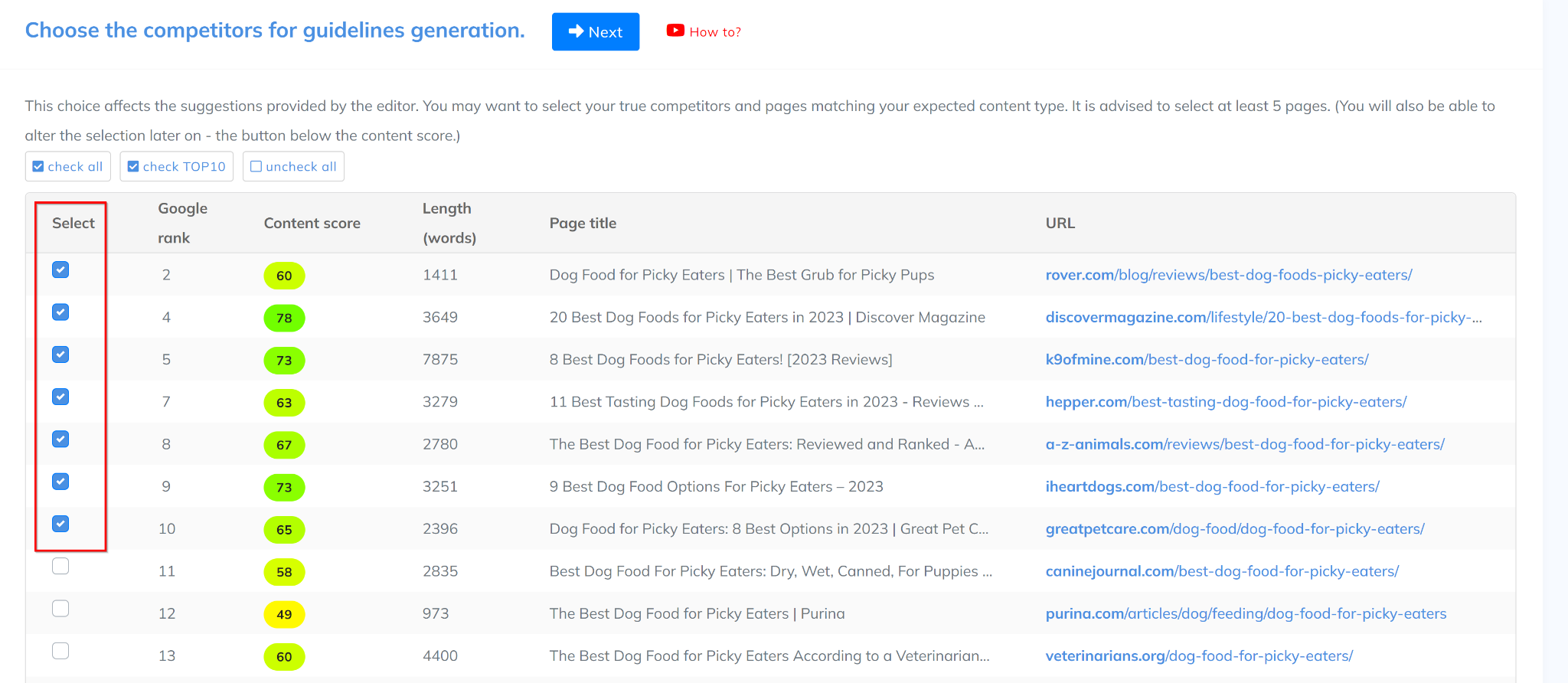Click the uncheck all button
Viewport: 1568px width, 683px height.
coord(293,167)
